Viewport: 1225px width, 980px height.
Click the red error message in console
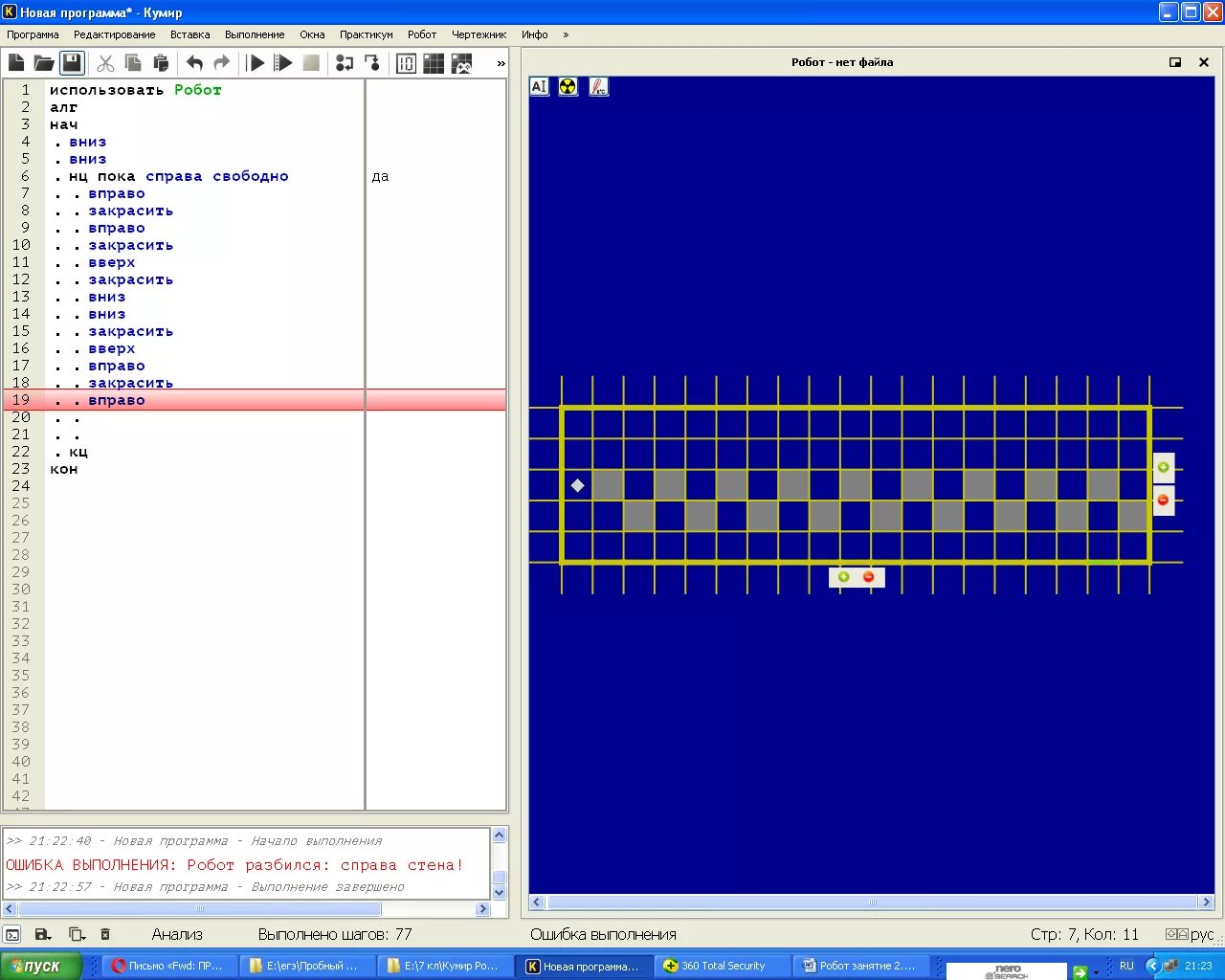click(234, 865)
